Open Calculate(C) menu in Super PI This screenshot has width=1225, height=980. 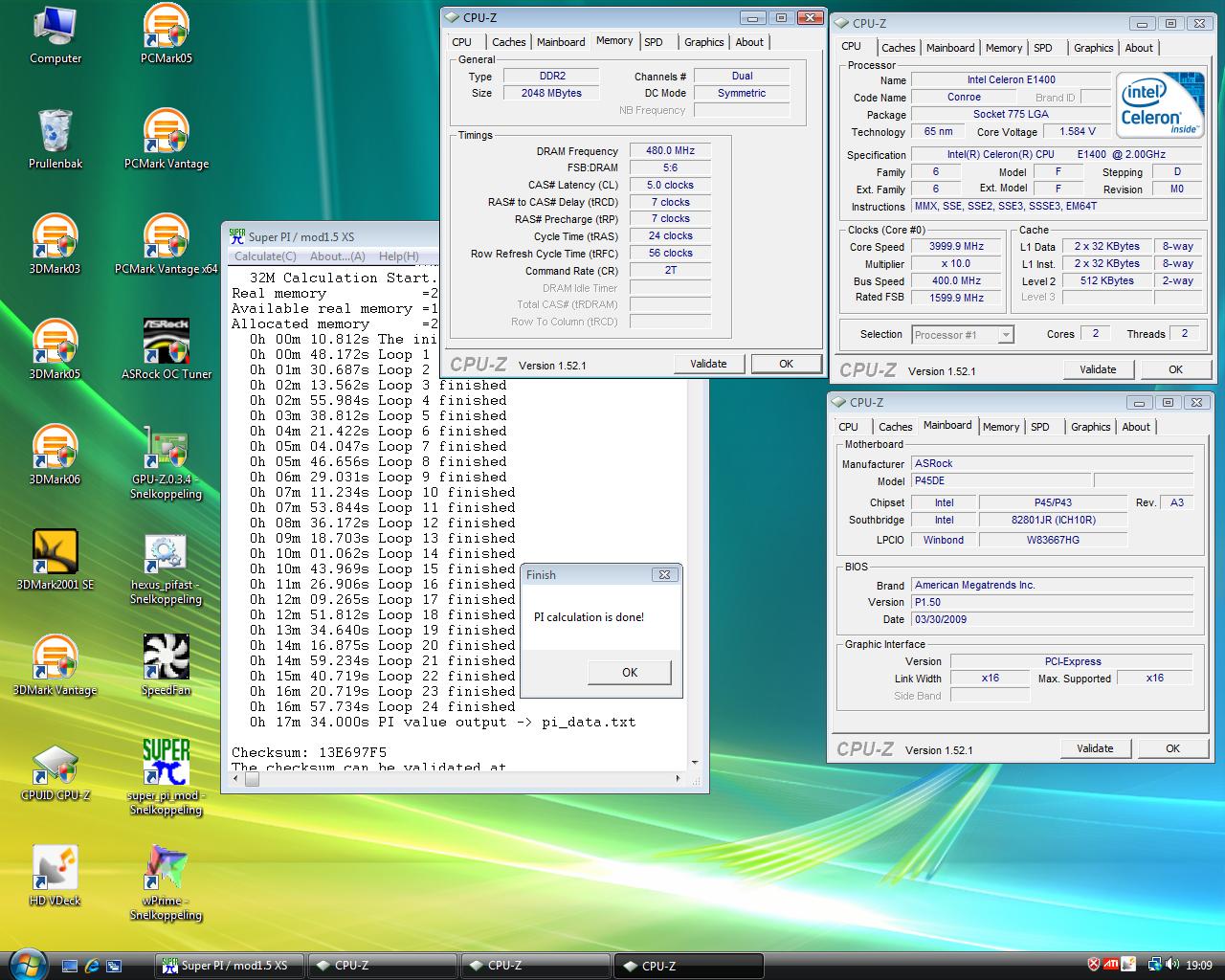[265, 256]
